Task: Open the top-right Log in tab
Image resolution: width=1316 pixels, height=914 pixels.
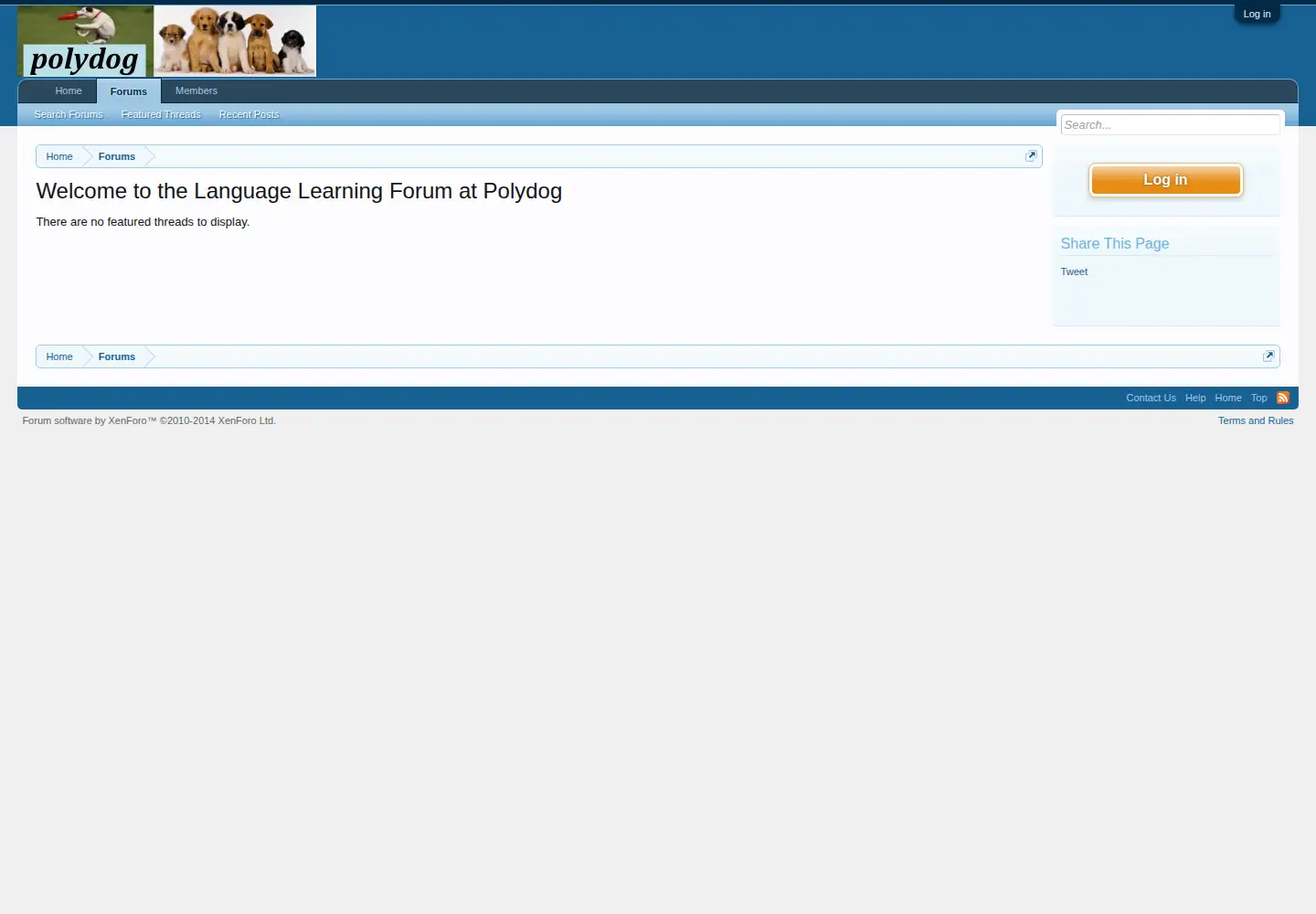Action: coord(1257,14)
